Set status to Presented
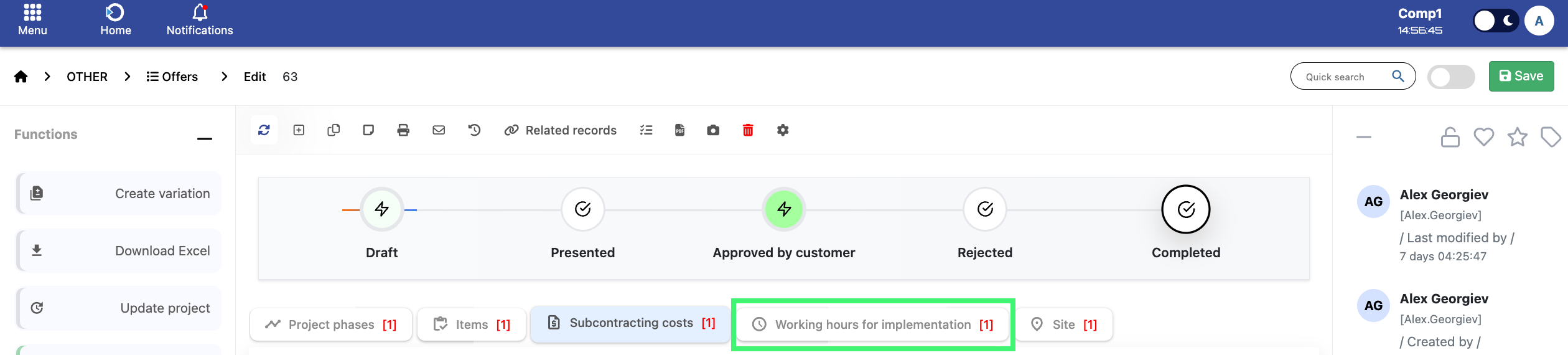The height and width of the screenshot is (355, 1568). [x=583, y=209]
